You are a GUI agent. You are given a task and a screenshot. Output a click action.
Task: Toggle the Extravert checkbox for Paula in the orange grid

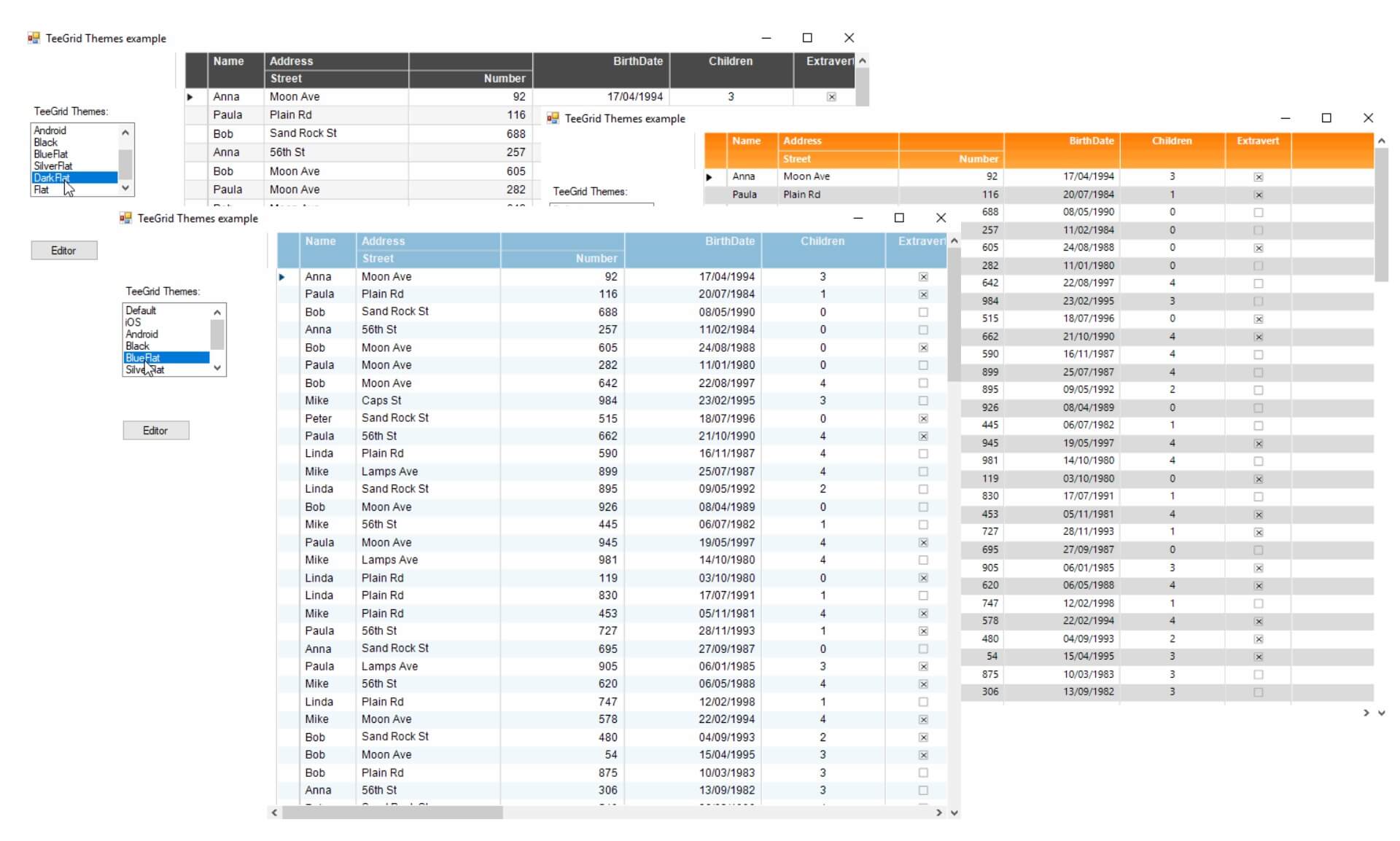(x=1258, y=195)
